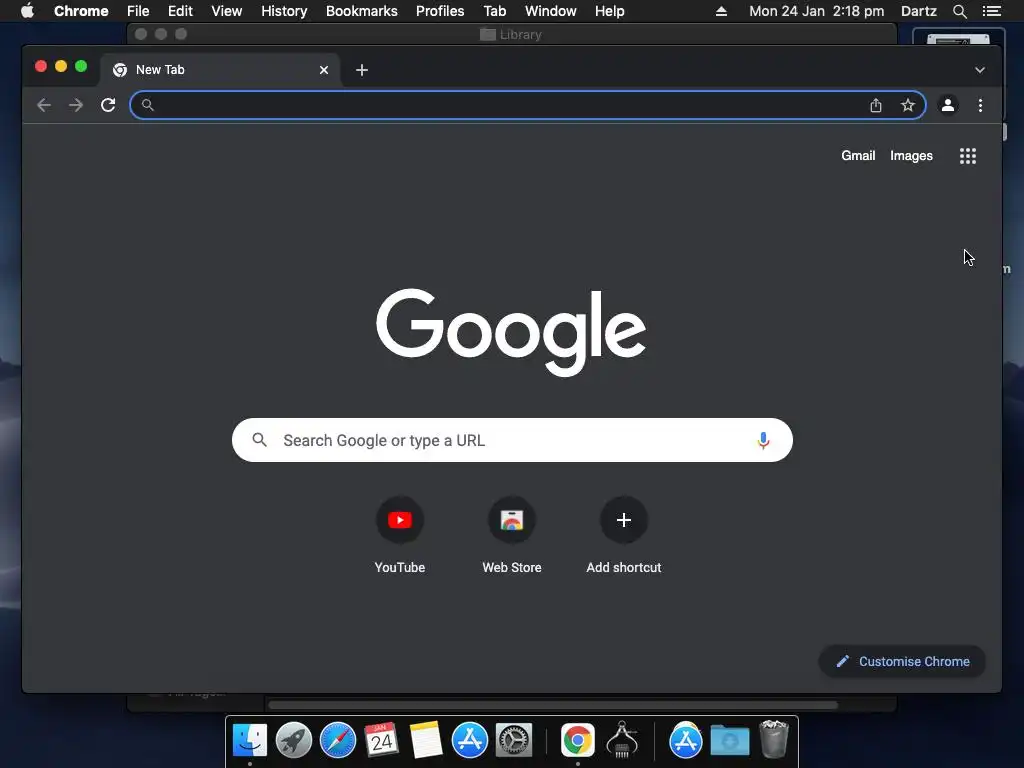Open the Profiles menu
Image resolution: width=1024 pixels, height=768 pixels.
pos(440,11)
